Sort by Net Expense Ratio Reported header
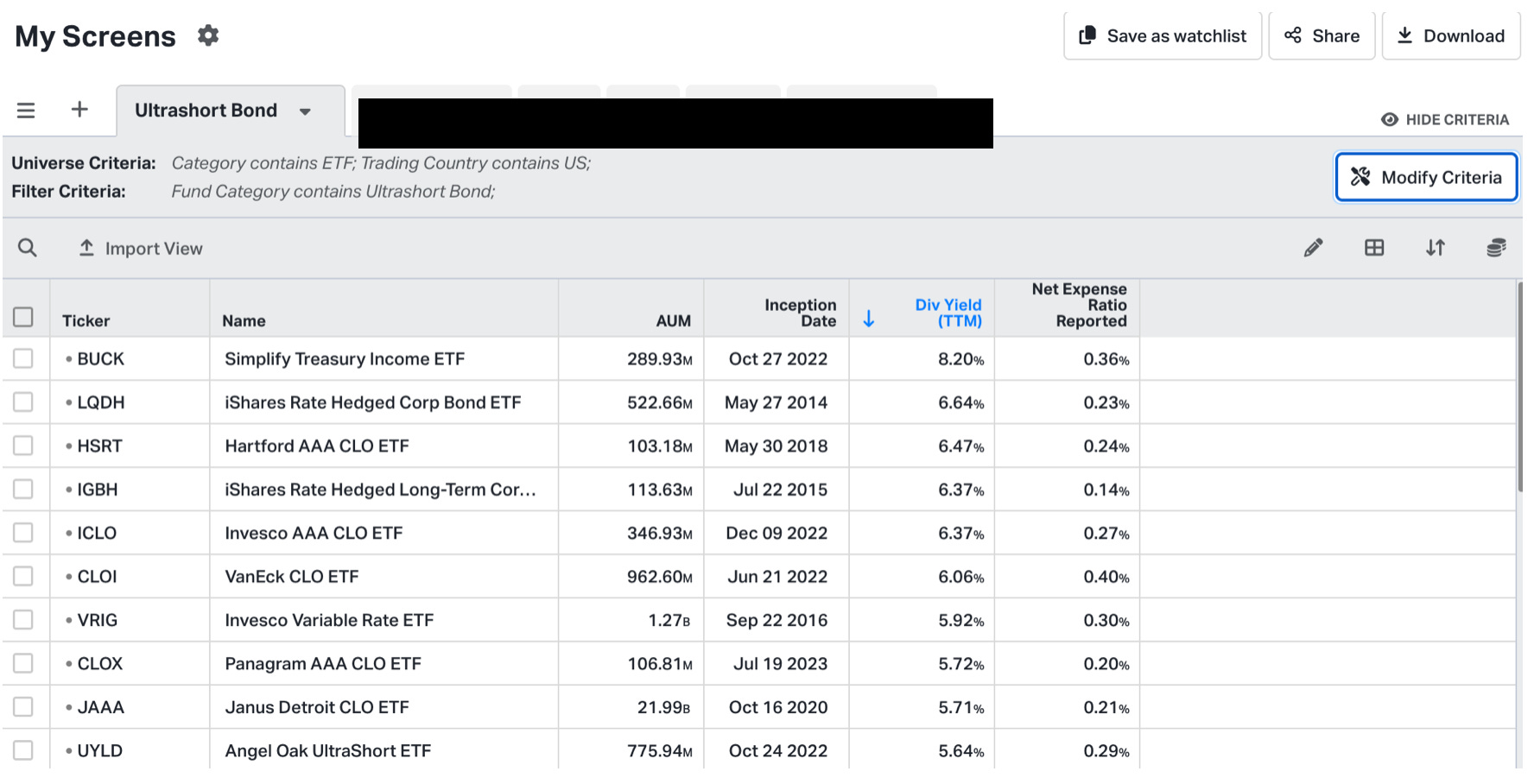 [x=1079, y=305]
